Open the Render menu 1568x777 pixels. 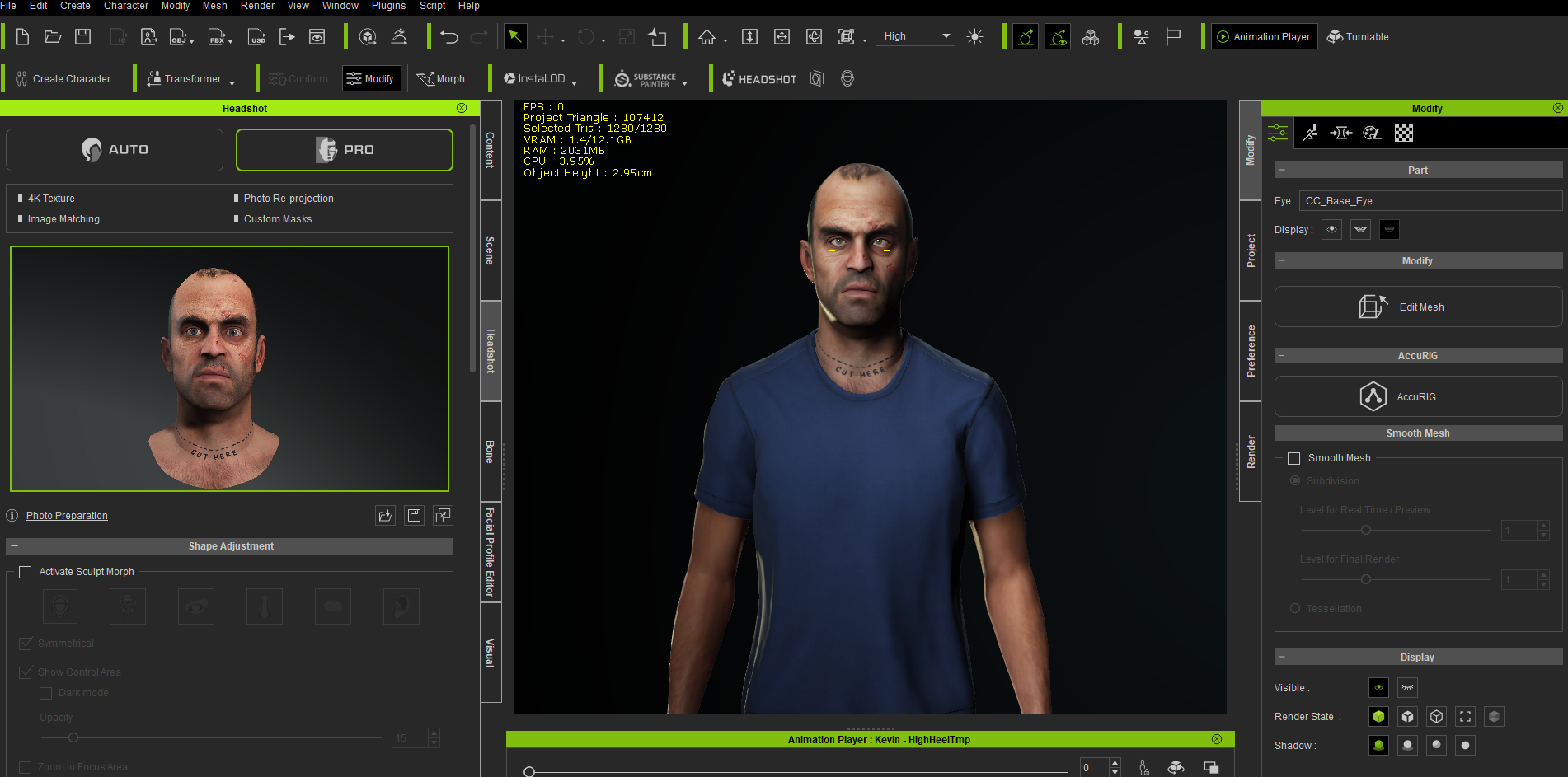coord(257,6)
